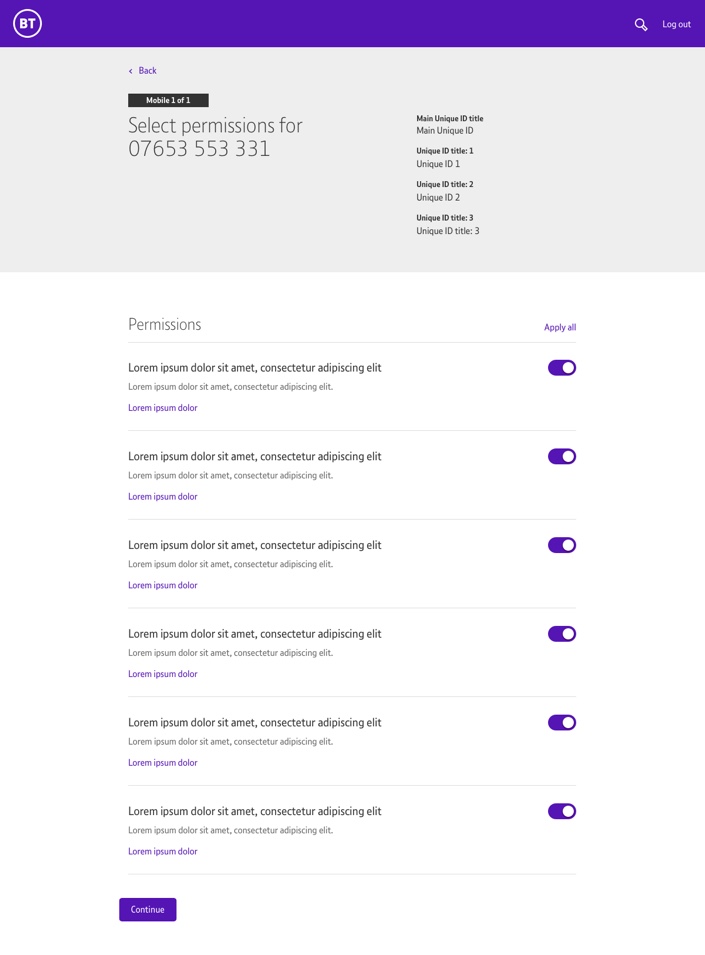Go back using the Back link
The height and width of the screenshot is (955, 705).
point(147,71)
